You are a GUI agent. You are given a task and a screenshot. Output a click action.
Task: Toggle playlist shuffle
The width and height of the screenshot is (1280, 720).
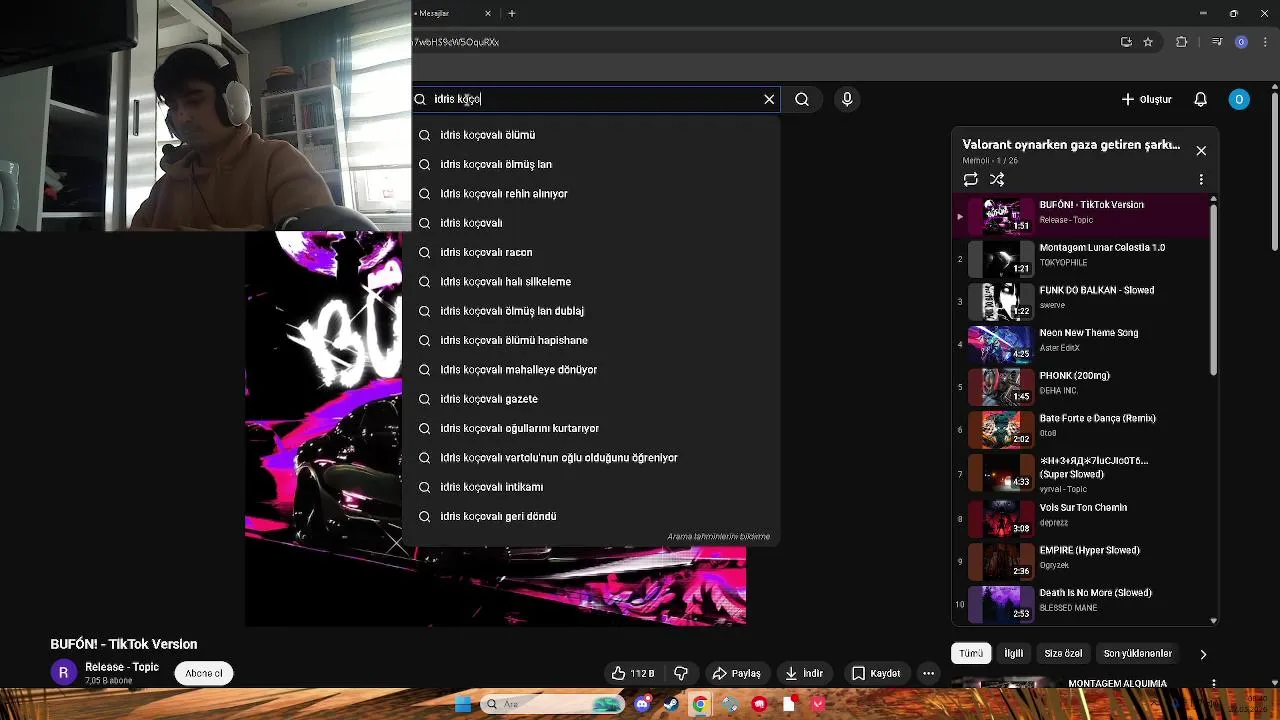click(997, 180)
